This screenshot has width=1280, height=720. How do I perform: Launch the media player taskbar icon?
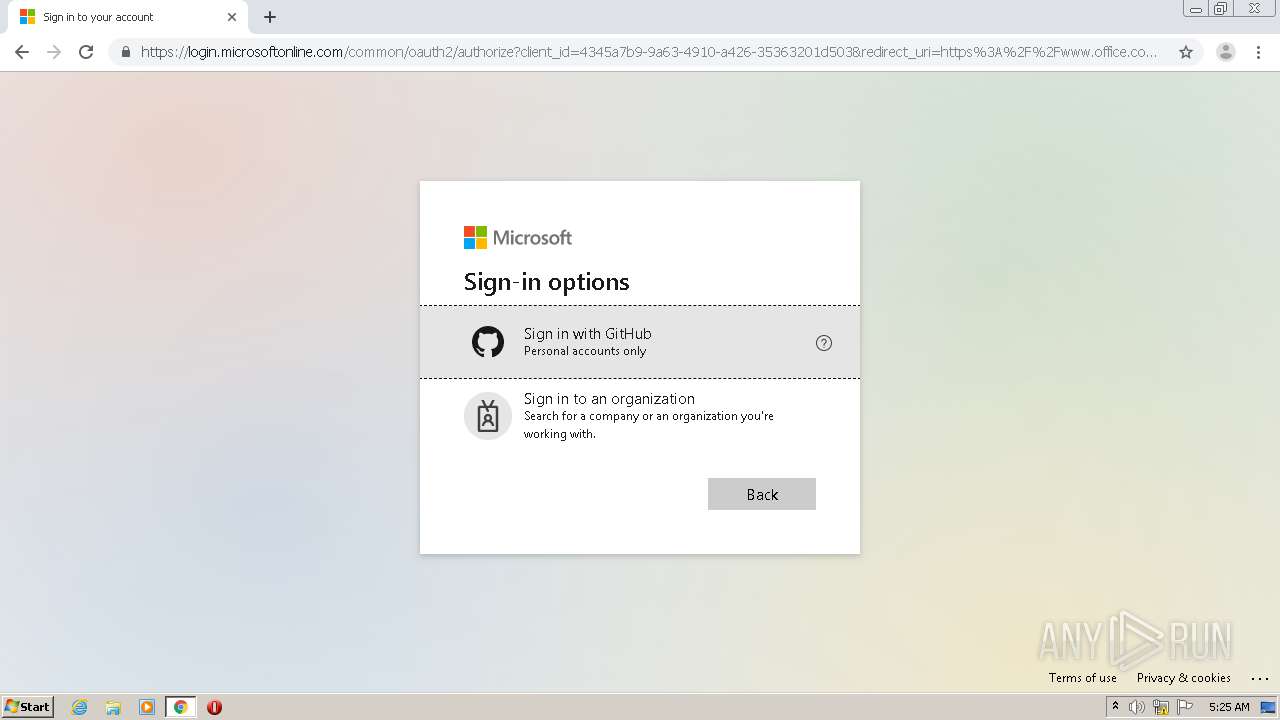click(x=147, y=707)
